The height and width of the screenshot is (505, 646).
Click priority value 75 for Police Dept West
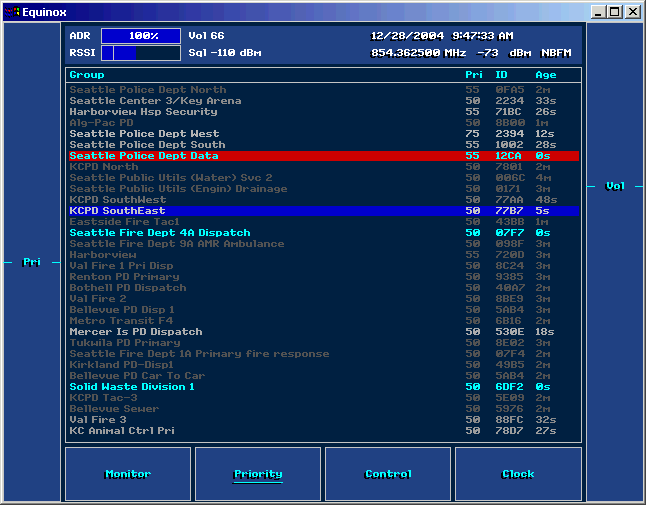point(472,134)
